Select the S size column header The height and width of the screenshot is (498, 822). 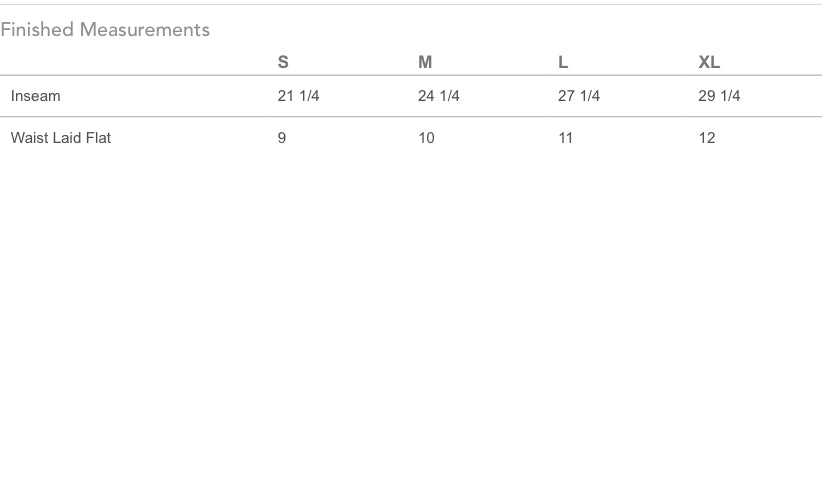tap(283, 62)
